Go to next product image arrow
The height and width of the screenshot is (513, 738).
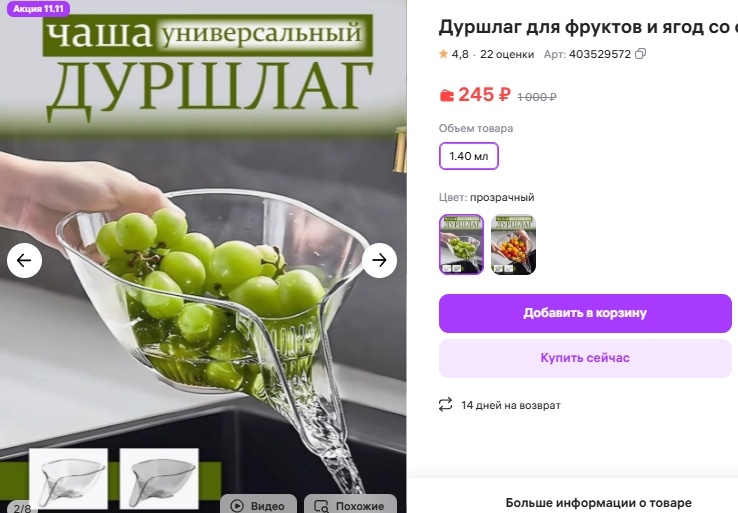pos(379,260)
